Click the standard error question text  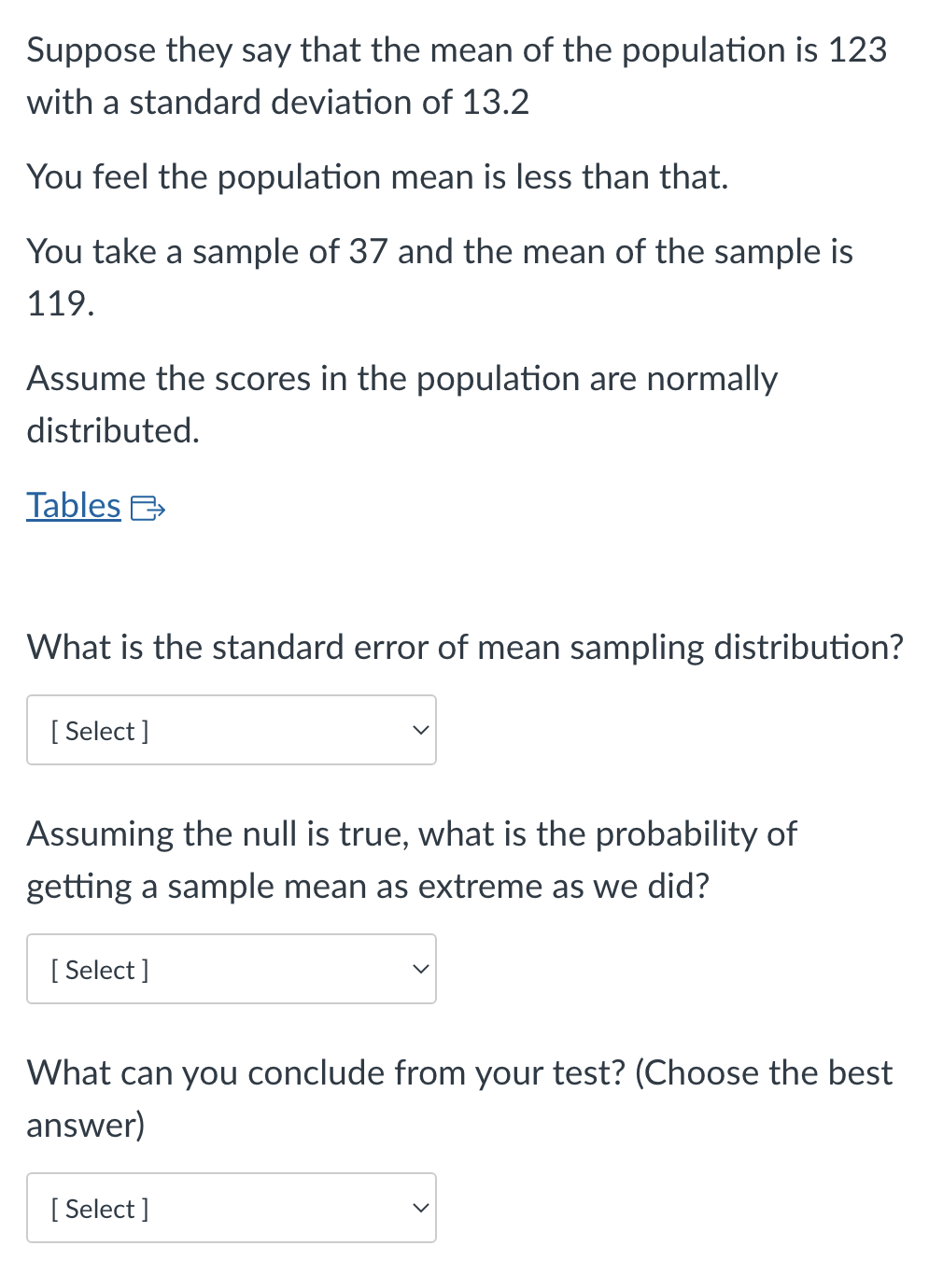pyautogui.click(x=465, y=647)
